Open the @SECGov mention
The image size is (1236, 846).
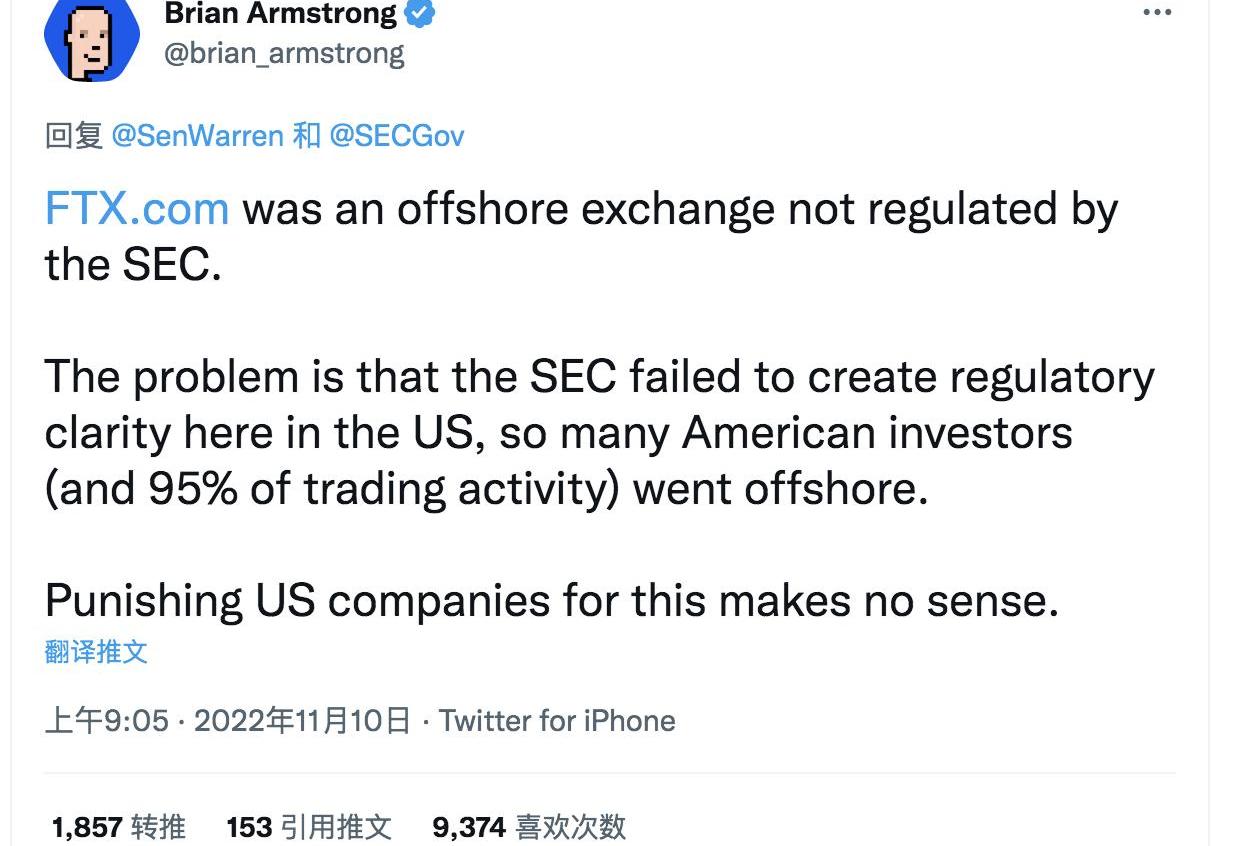[x=396, y=136]
